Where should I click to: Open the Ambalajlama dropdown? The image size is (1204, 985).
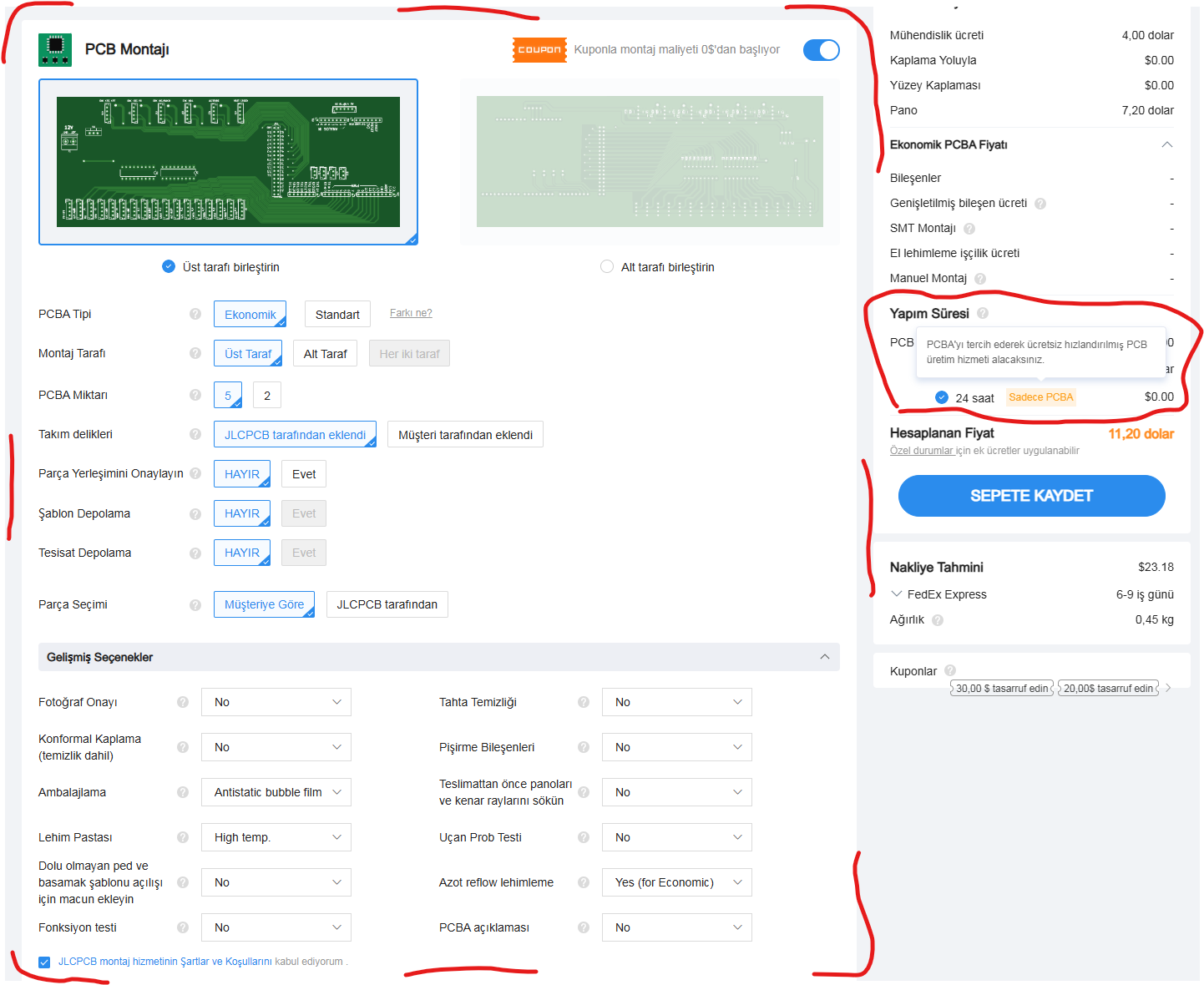click(276, 792)
